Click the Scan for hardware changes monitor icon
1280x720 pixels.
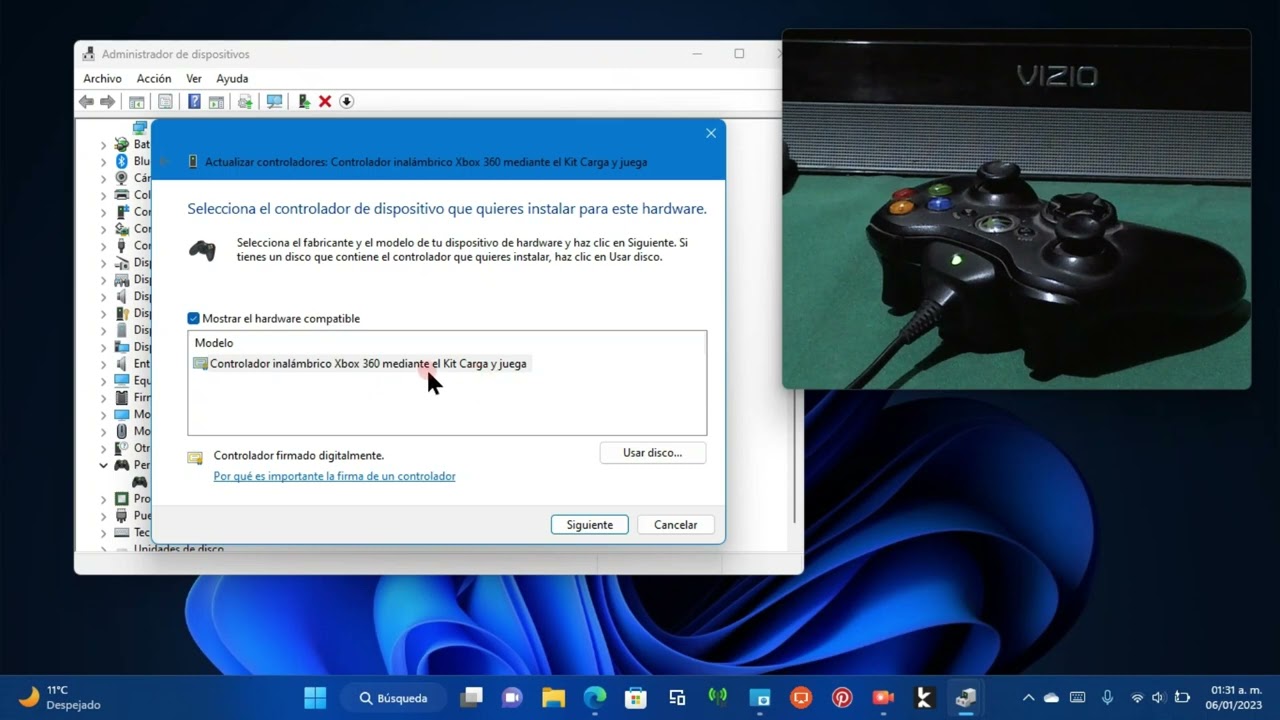[x=274, y=102]
